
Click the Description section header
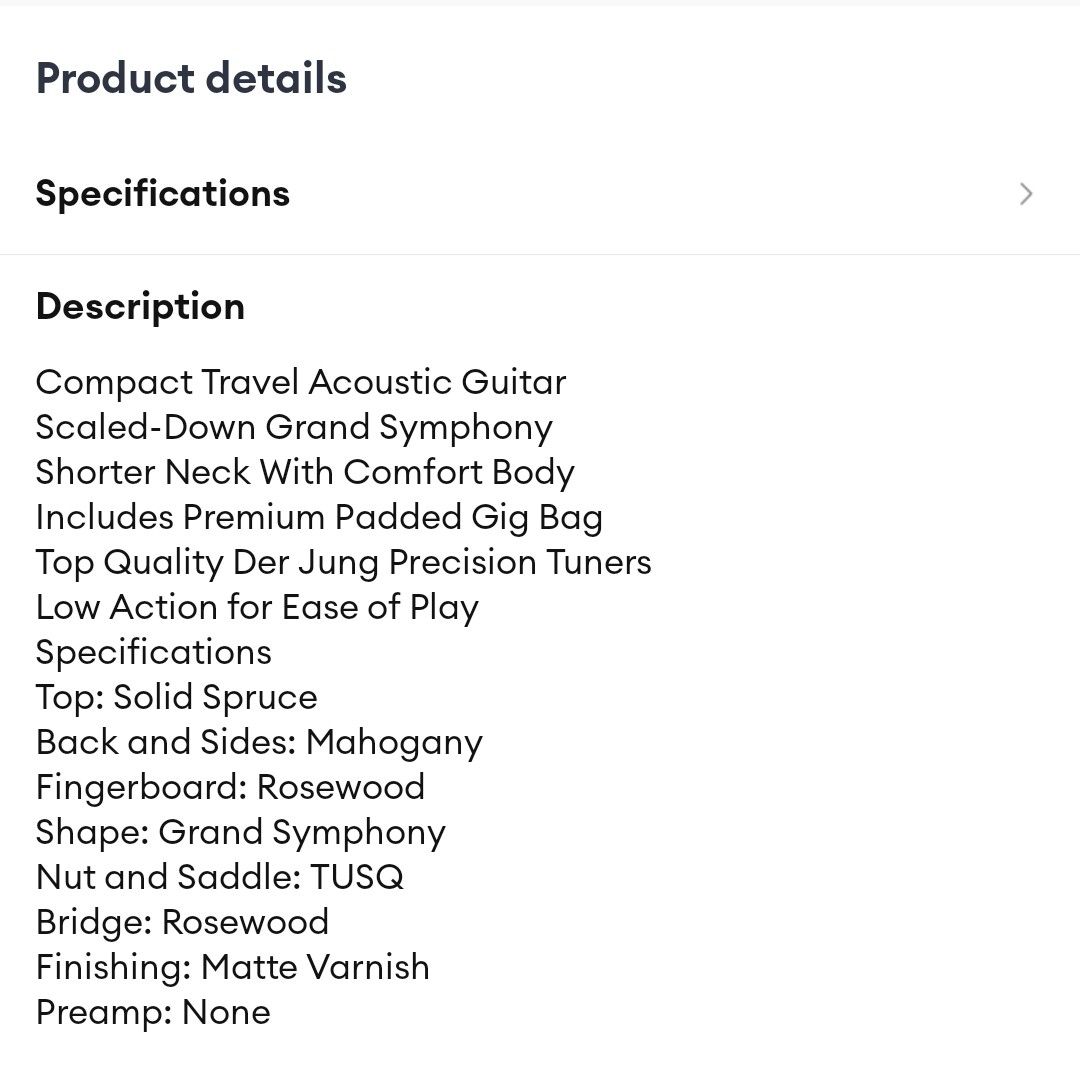click(x=140, y=306)
